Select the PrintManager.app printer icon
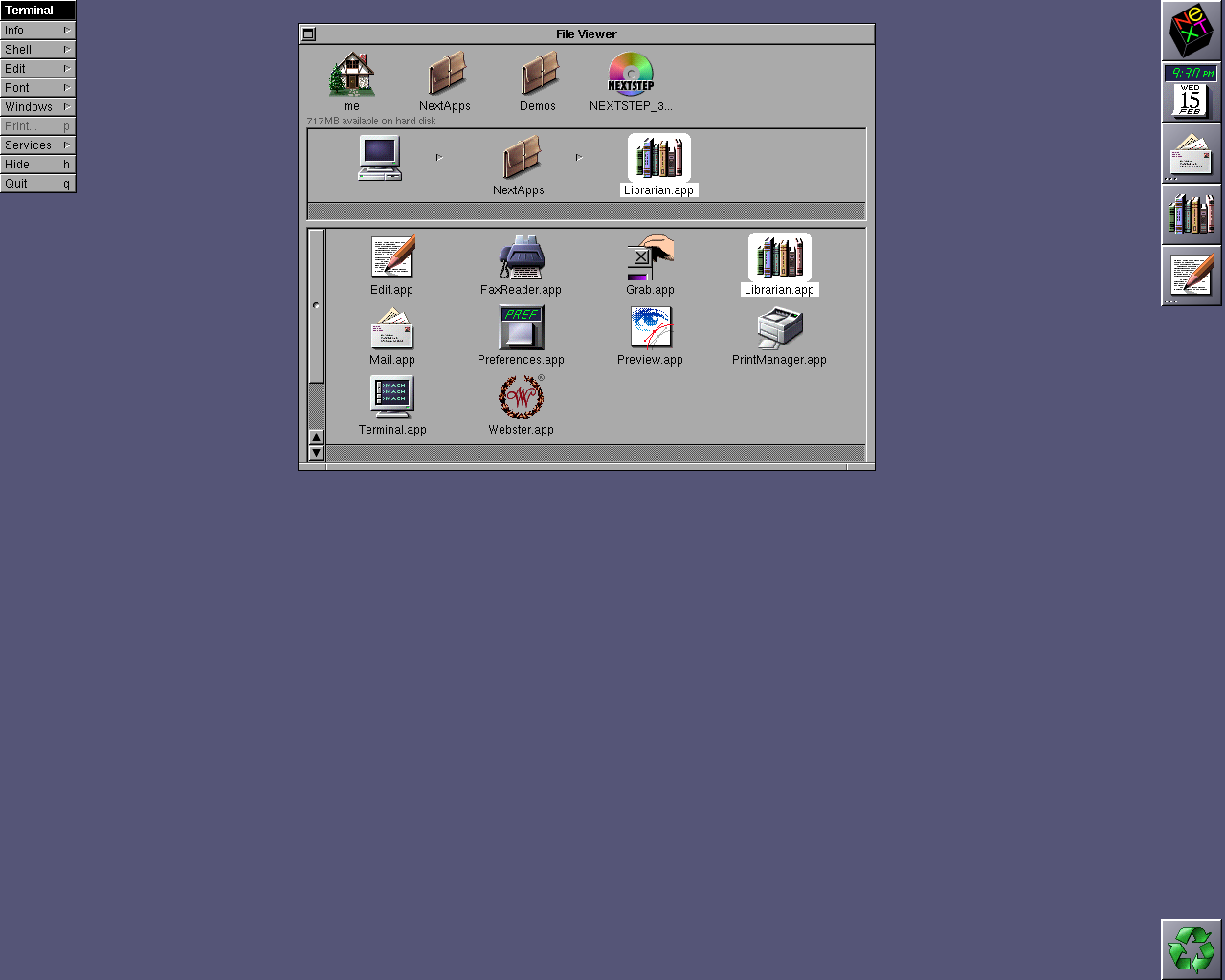The image size is (1225, 980). [780, 328]
